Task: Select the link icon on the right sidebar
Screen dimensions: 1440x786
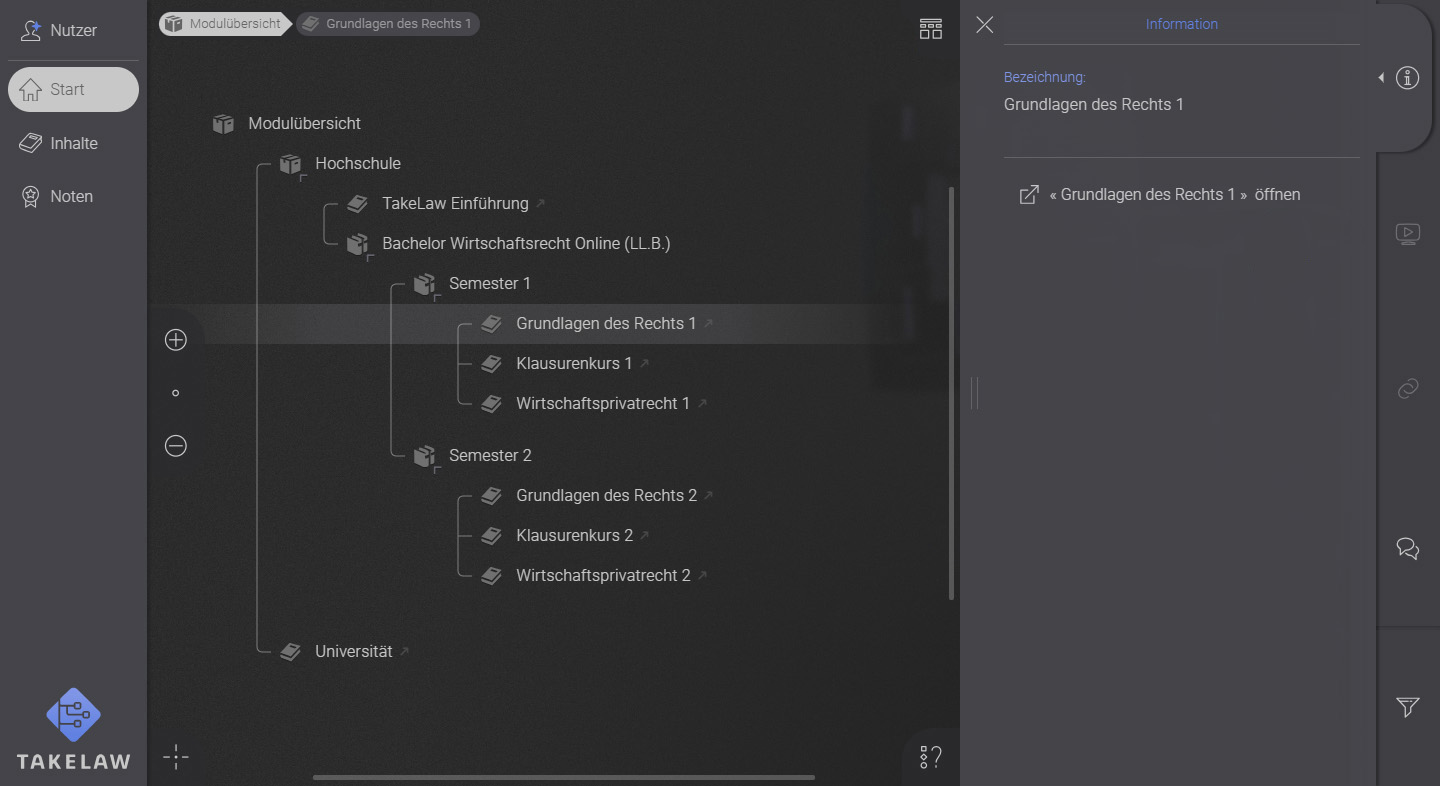Action: [1408, 389]
